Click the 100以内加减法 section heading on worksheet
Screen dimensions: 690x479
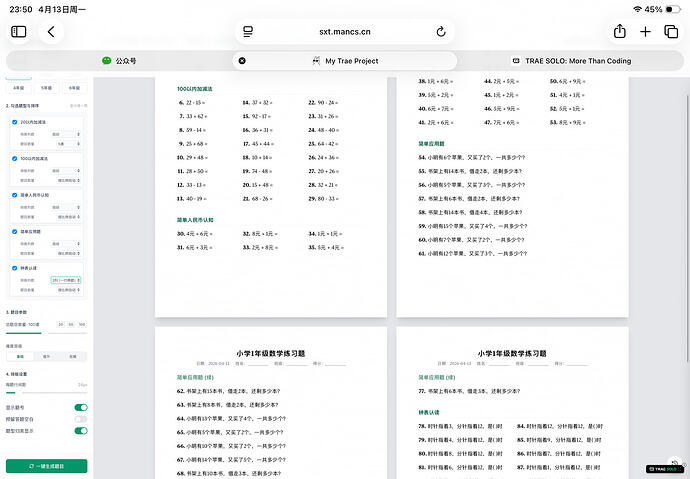pos(195,89)
